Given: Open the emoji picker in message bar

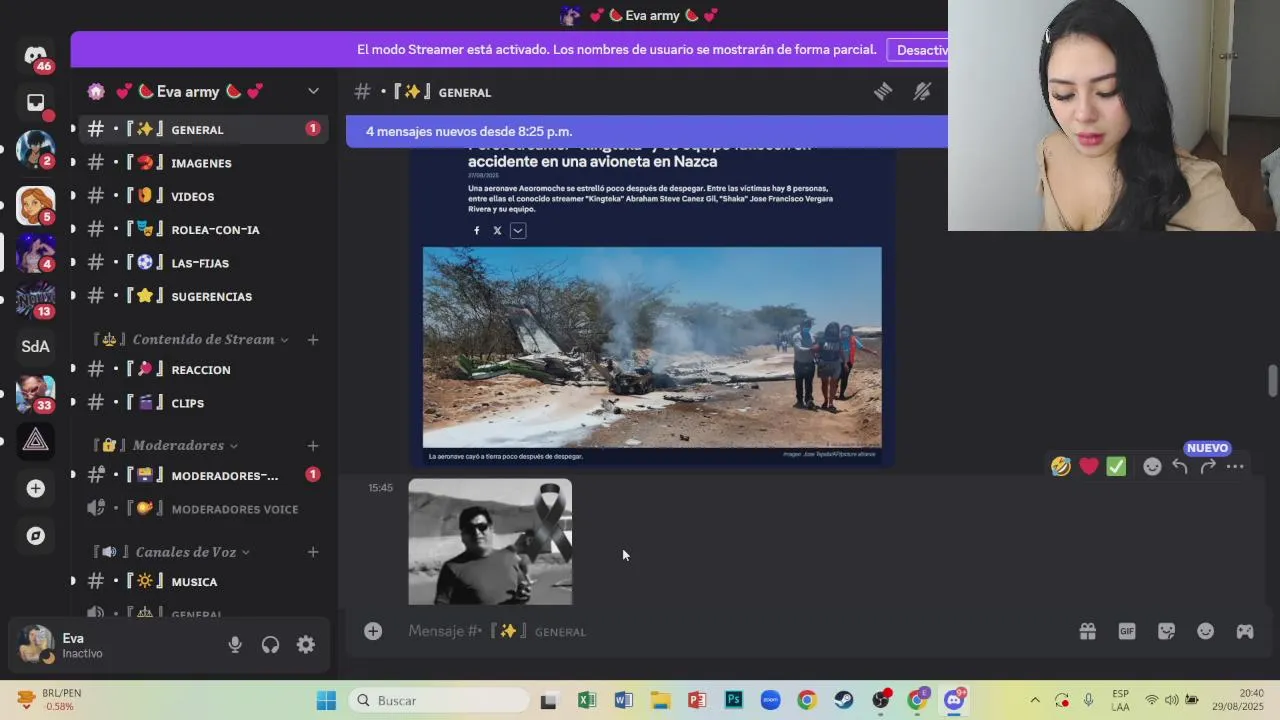Looking at the screenshot, I should click(x=1206, y=631).
